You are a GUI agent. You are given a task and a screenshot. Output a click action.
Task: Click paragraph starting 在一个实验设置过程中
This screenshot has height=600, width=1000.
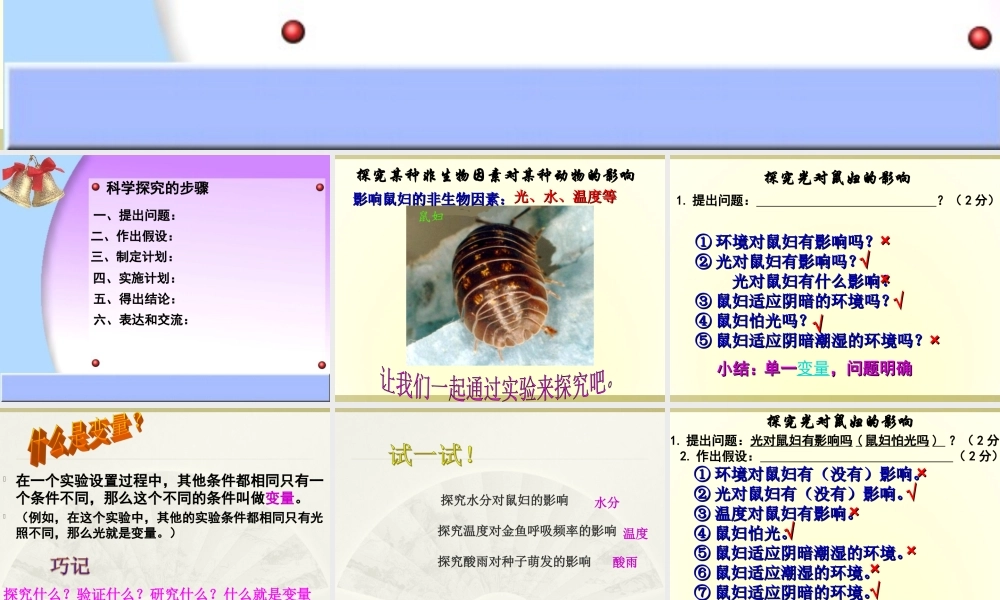point(170,489)
